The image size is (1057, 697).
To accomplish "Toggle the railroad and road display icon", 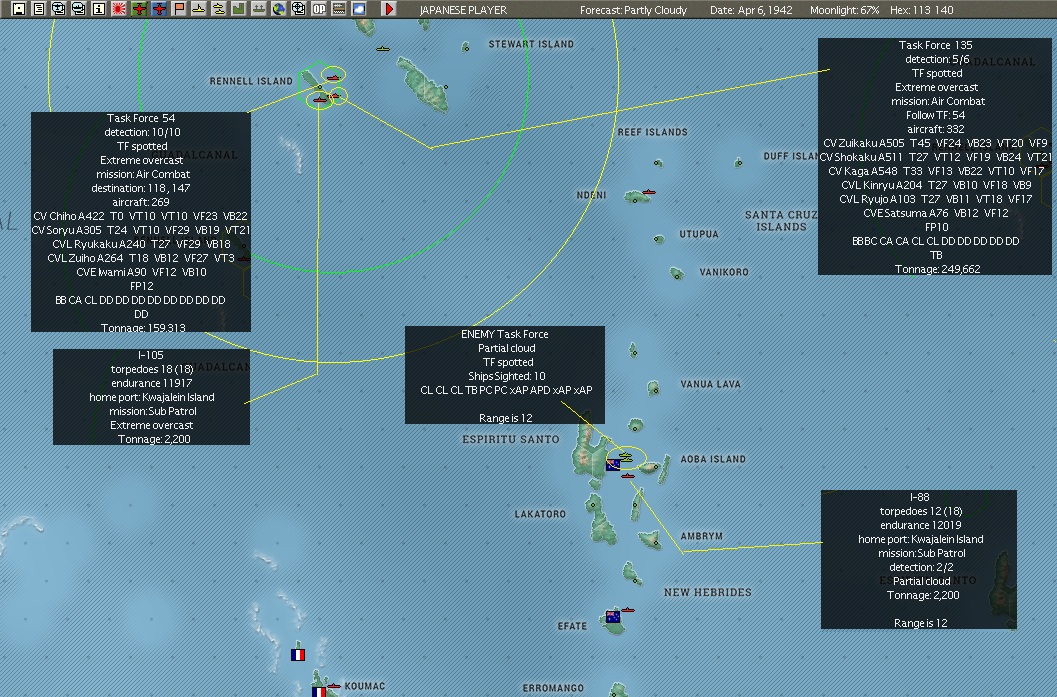I will 338,9.
